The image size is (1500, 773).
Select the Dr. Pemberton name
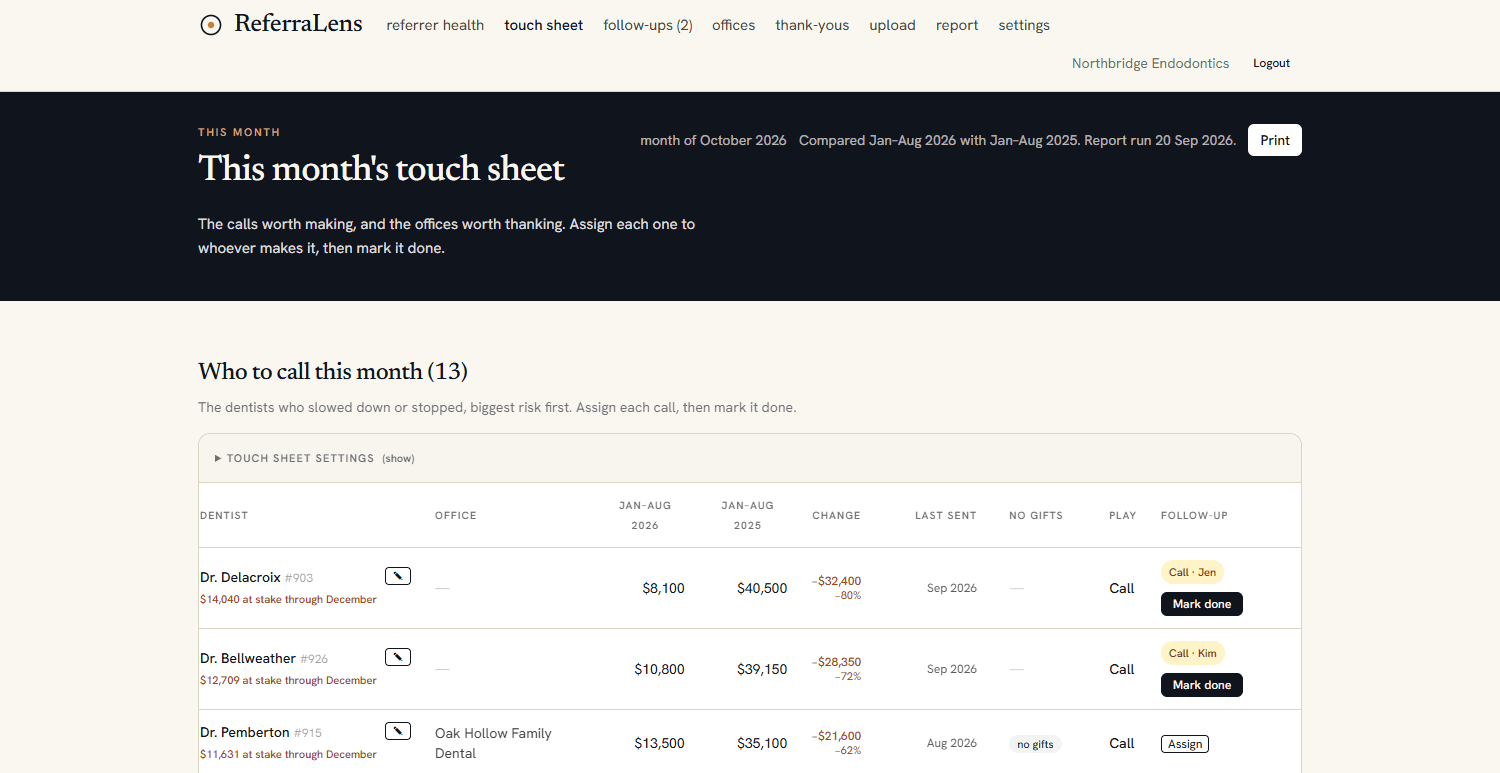click(x=245, y=732)
